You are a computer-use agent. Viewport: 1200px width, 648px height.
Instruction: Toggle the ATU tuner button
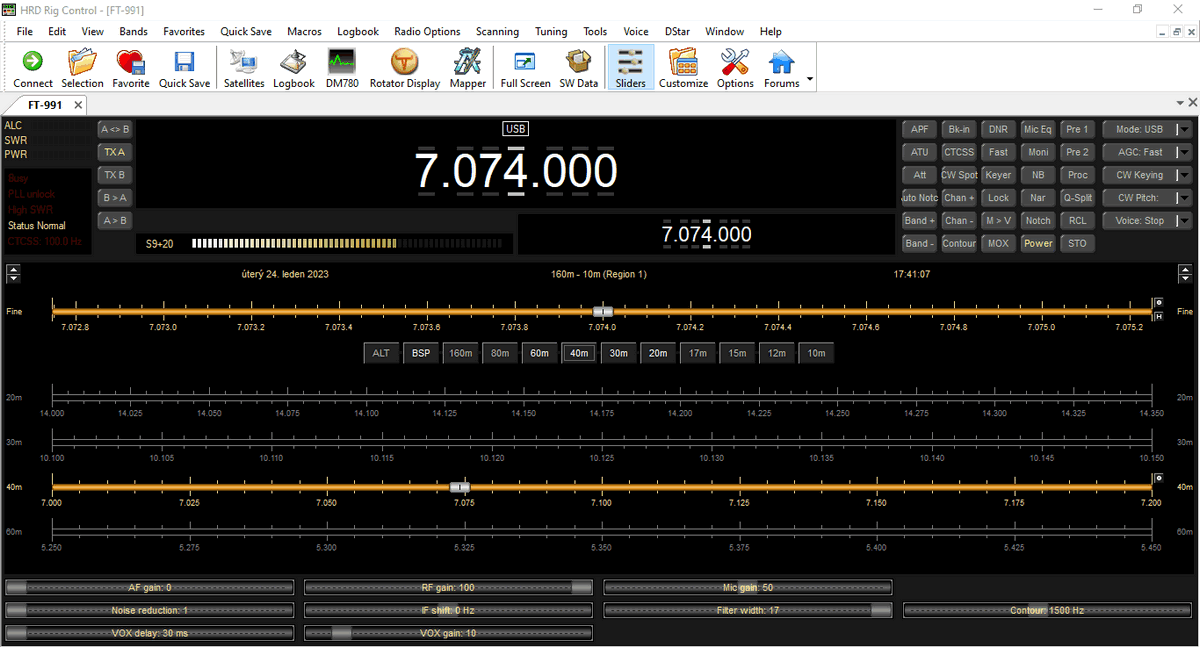919,152
